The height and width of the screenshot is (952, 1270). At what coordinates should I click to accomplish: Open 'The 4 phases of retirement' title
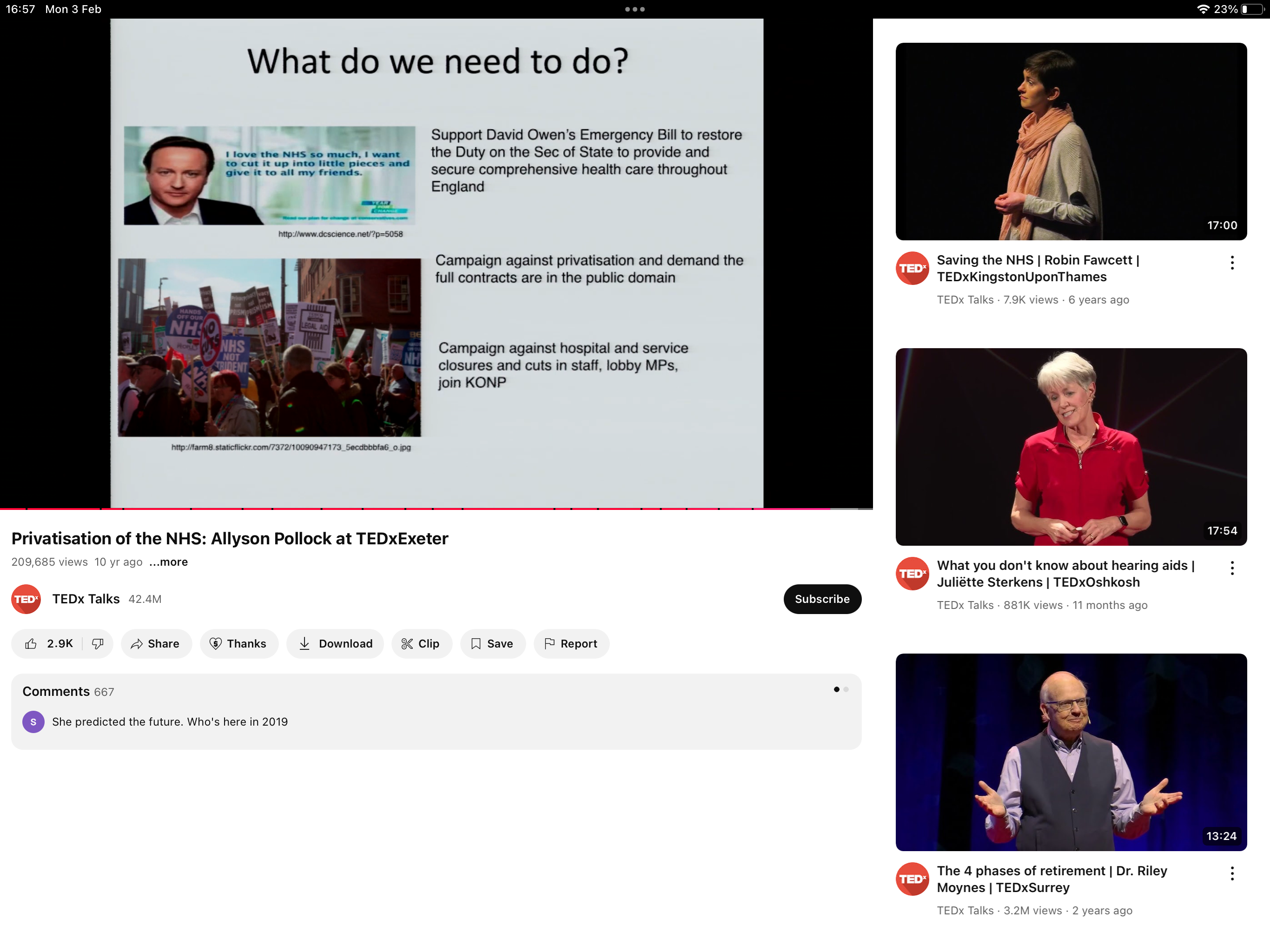1052,879
